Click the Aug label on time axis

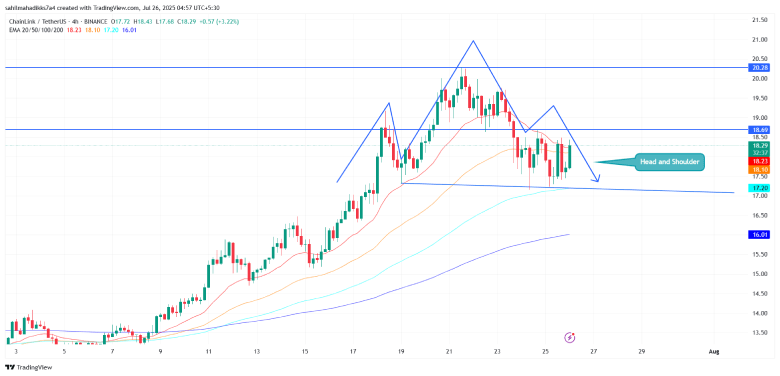click(x=713, y=352)
